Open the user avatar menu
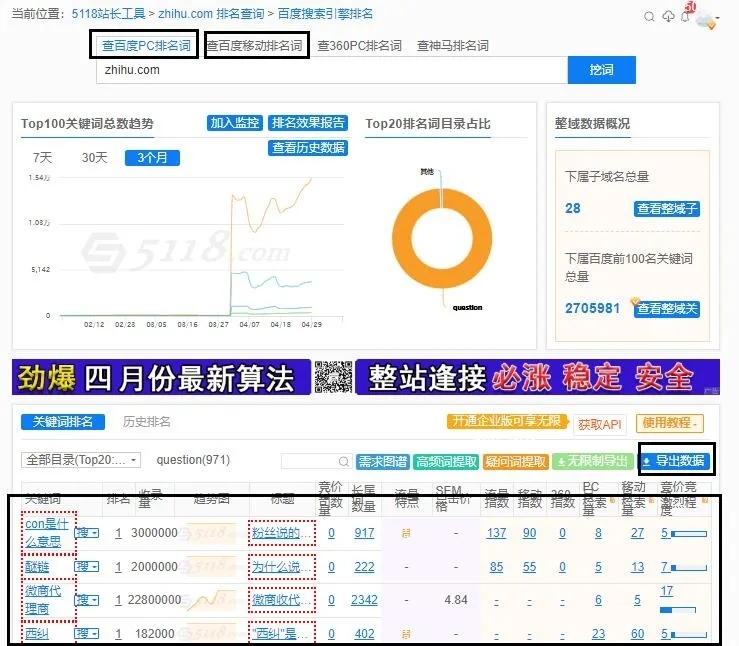Viewport: 739px width, 646px height. tap(706, 20)
